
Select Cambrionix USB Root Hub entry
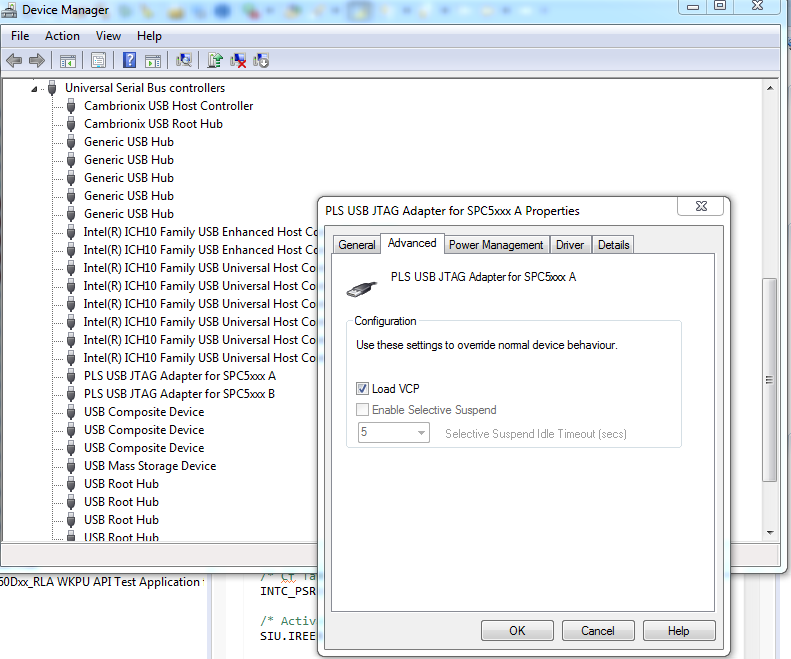[153, 124]
